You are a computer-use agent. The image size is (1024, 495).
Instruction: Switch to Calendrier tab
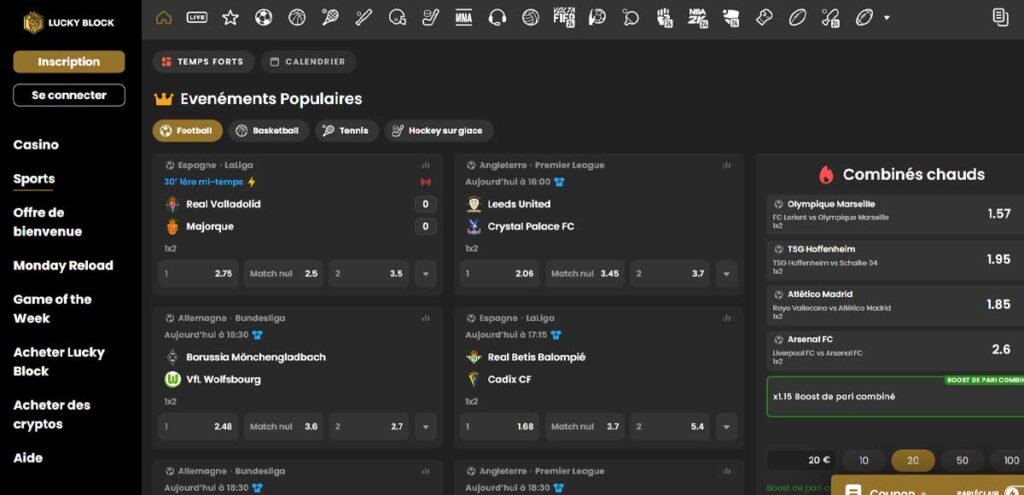(308, 61)
